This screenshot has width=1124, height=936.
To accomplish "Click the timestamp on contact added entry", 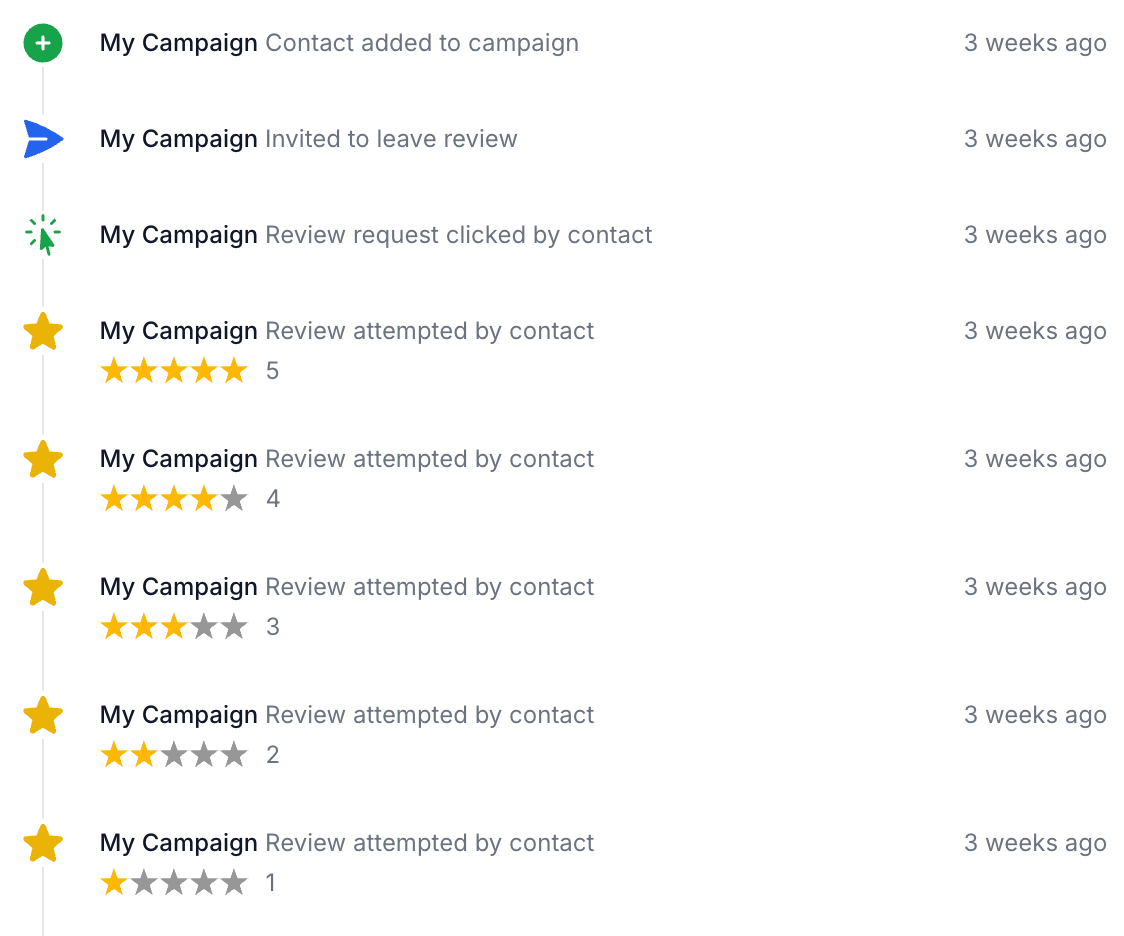I will coord(1035,43).
